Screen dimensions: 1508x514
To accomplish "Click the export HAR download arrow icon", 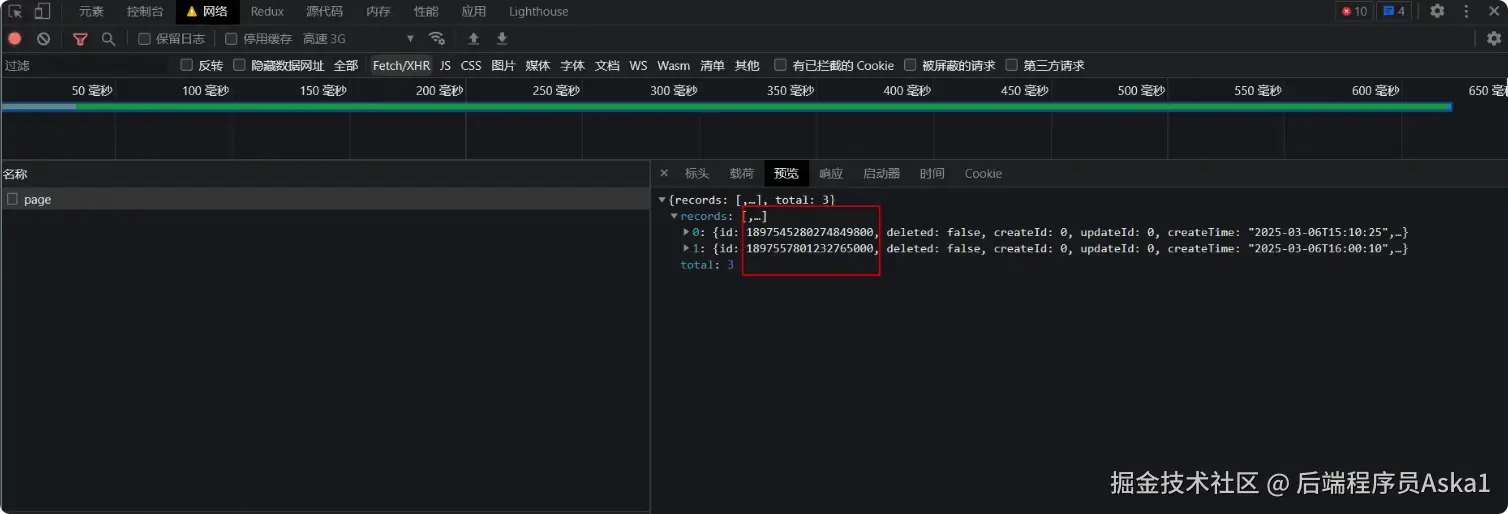I will point(502,39).
